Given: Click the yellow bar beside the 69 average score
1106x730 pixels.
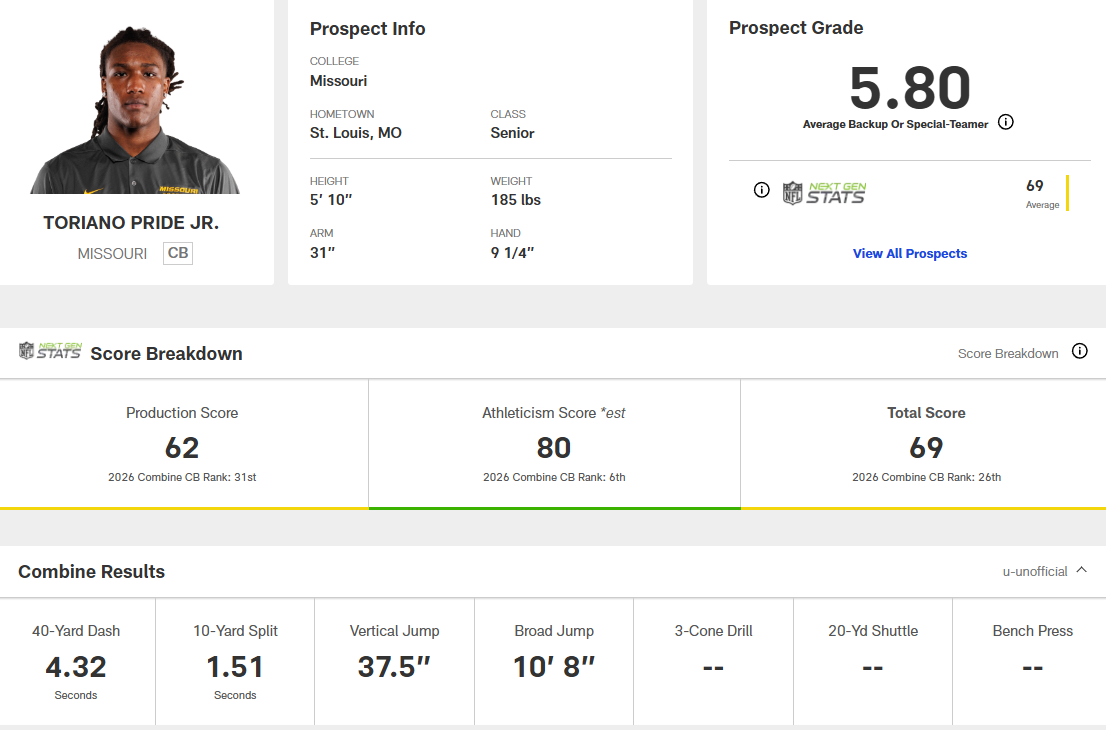Looking at the screenshot, I should click(1067, 193).
